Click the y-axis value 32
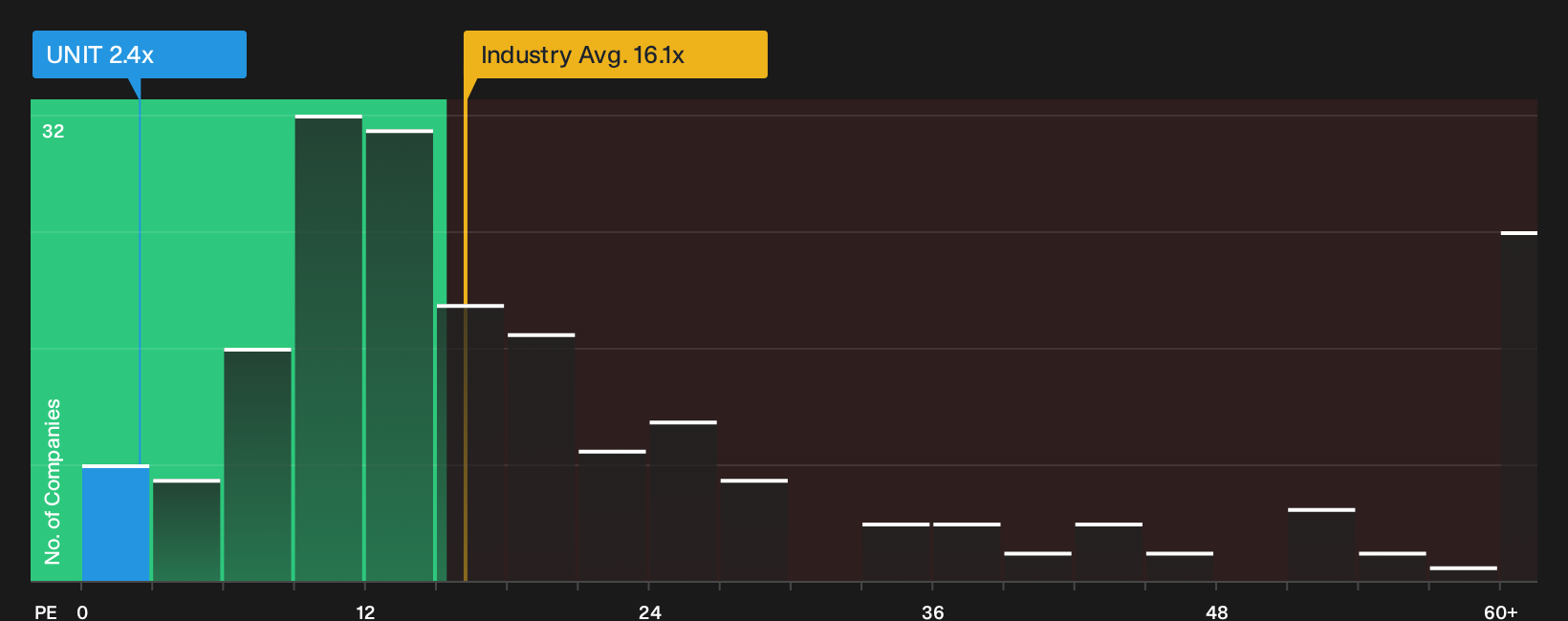Image resolution: width=1568 pixels, height=621 pixels. point(54,131)
